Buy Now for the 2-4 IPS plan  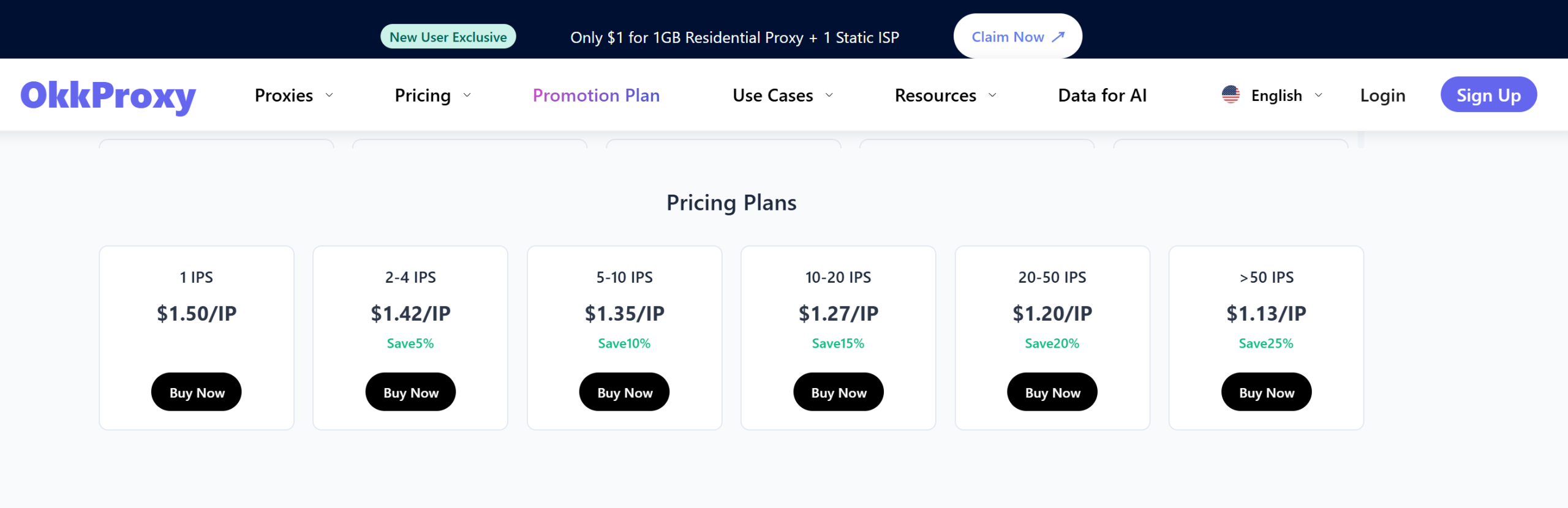coord(410,392)
